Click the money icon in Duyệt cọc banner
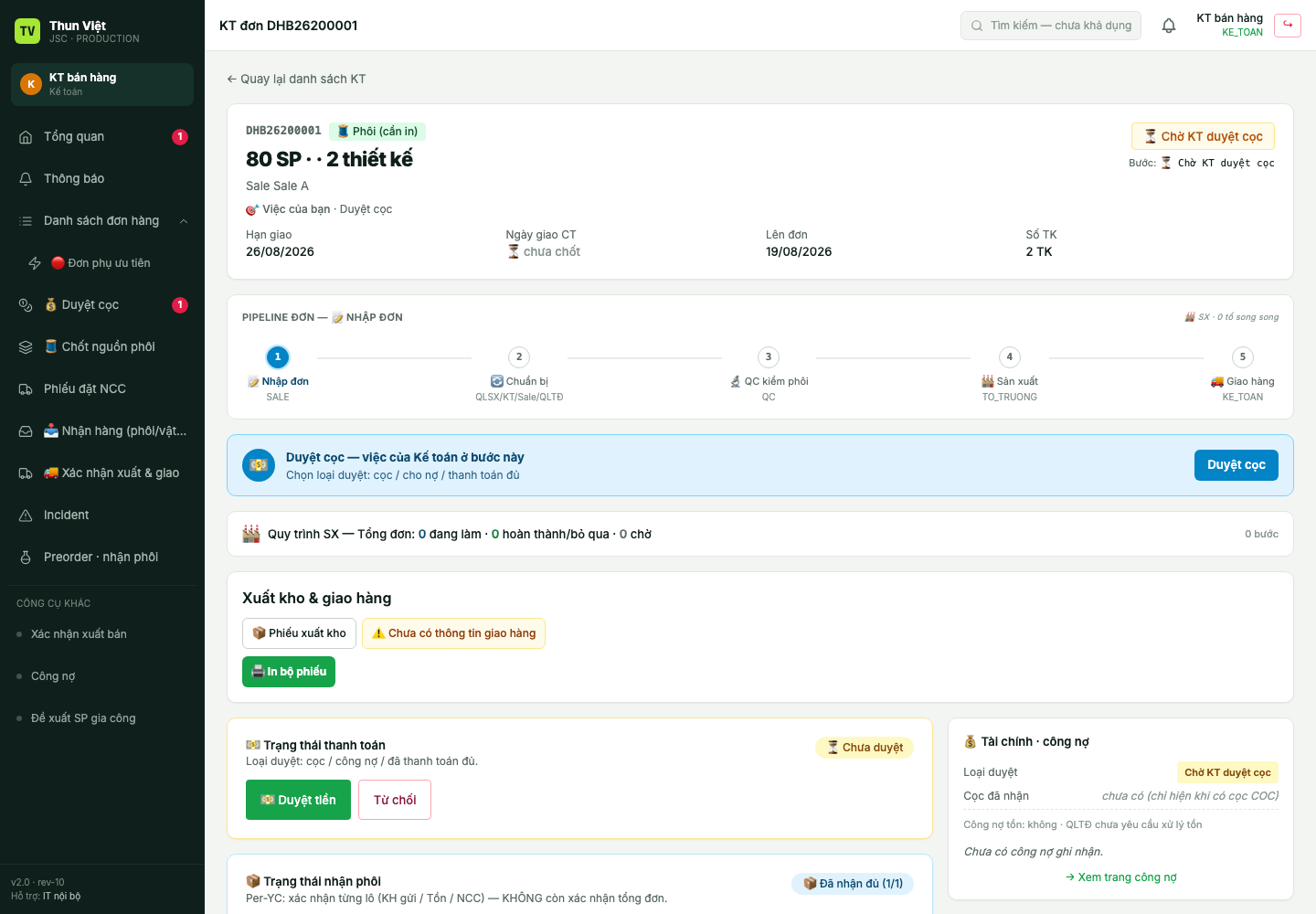The width and height of the screenshot is (1316, 914). click(x=259, y=465)
